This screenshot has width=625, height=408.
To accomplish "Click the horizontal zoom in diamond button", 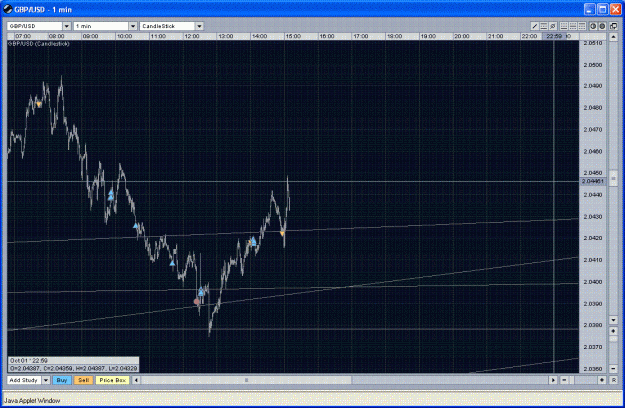I will coord(602,380).
